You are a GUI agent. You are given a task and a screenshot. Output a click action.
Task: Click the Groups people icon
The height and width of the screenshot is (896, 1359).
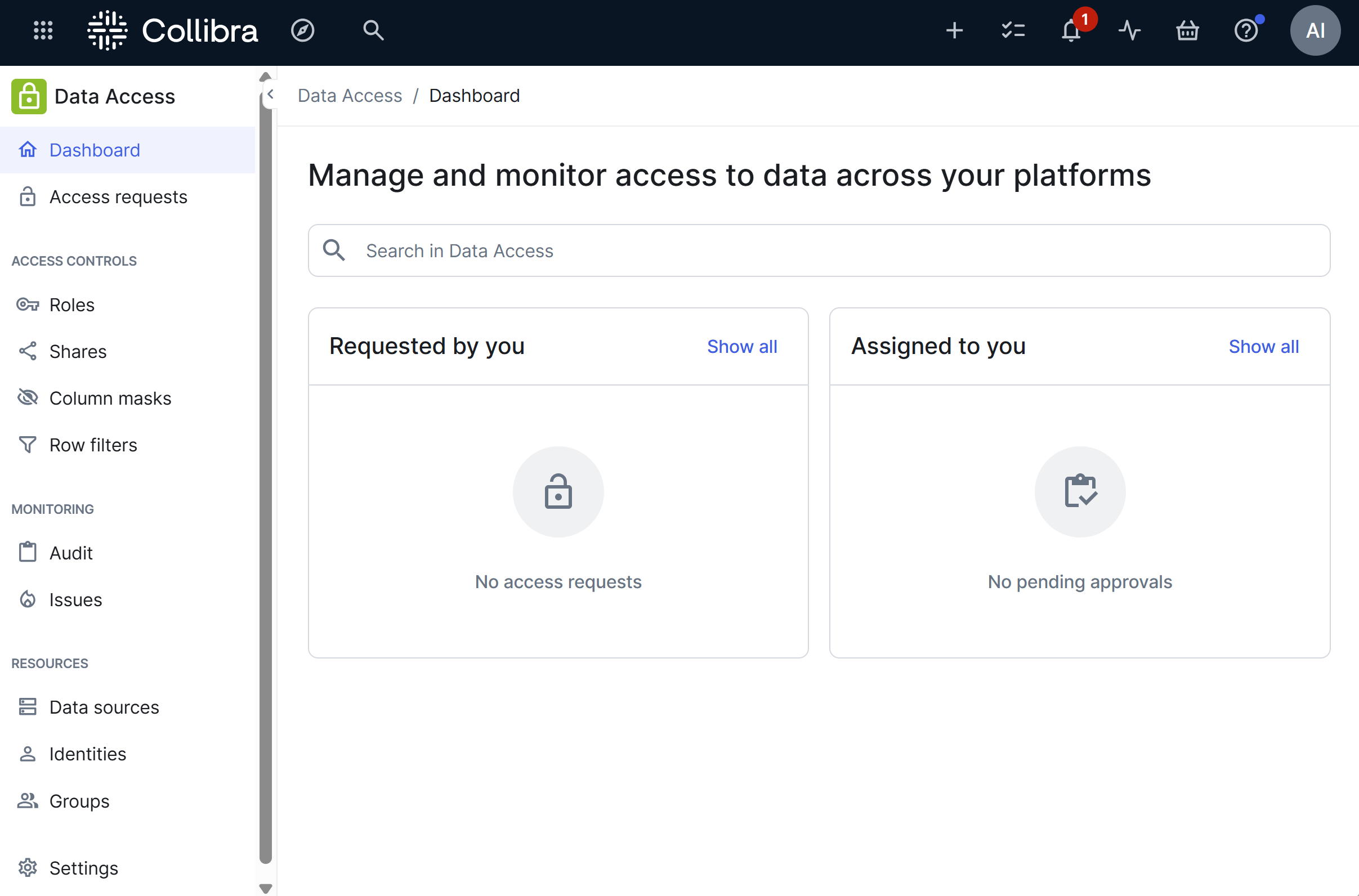pos(28,800)
